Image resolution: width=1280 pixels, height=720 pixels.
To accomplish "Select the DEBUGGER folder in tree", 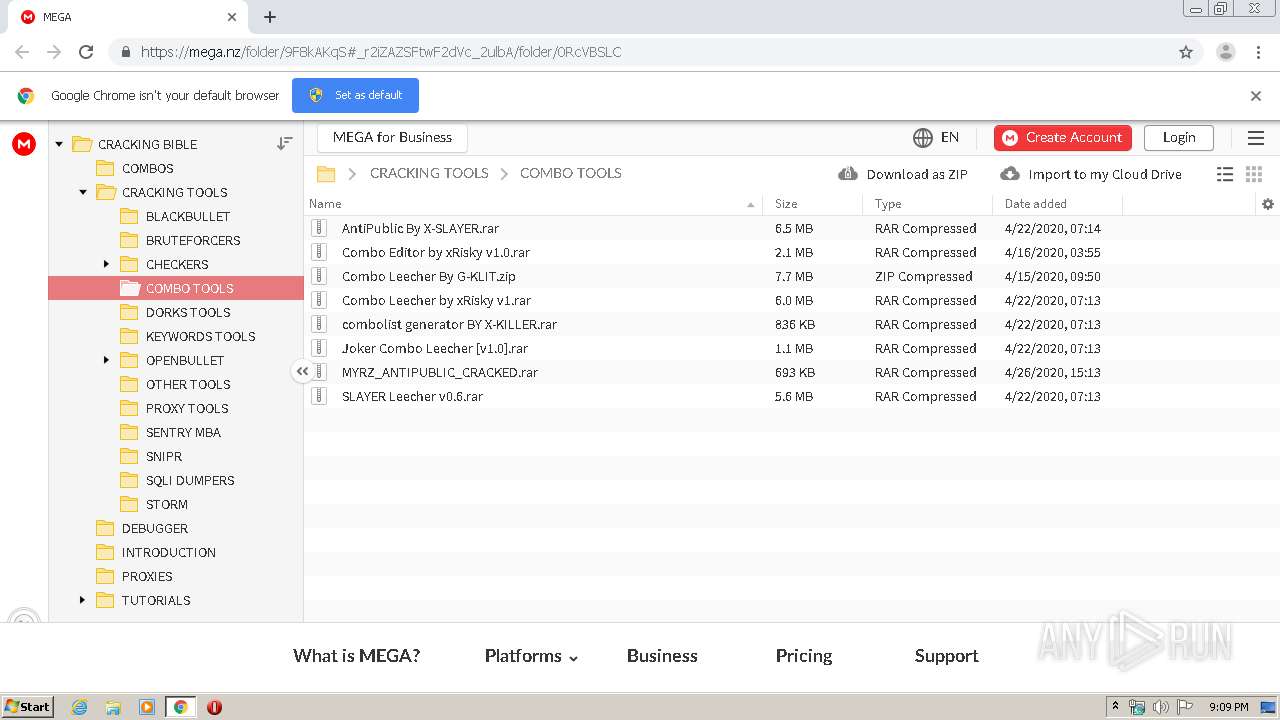I will pos(155,528).
